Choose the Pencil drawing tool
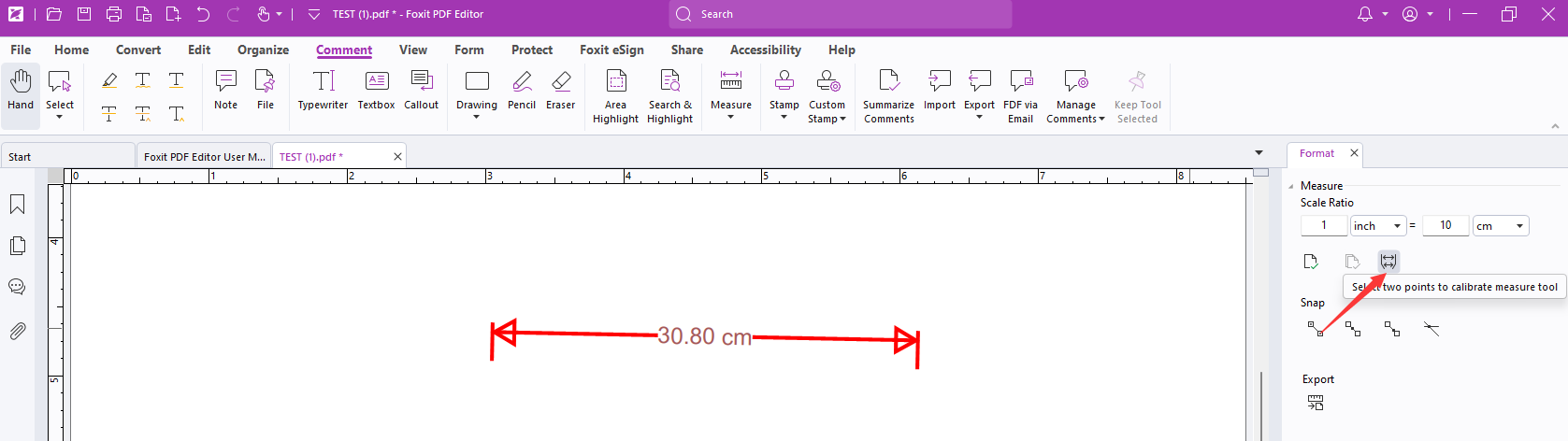Viewport: 1568px width, 441px height. tap(522, 90)
